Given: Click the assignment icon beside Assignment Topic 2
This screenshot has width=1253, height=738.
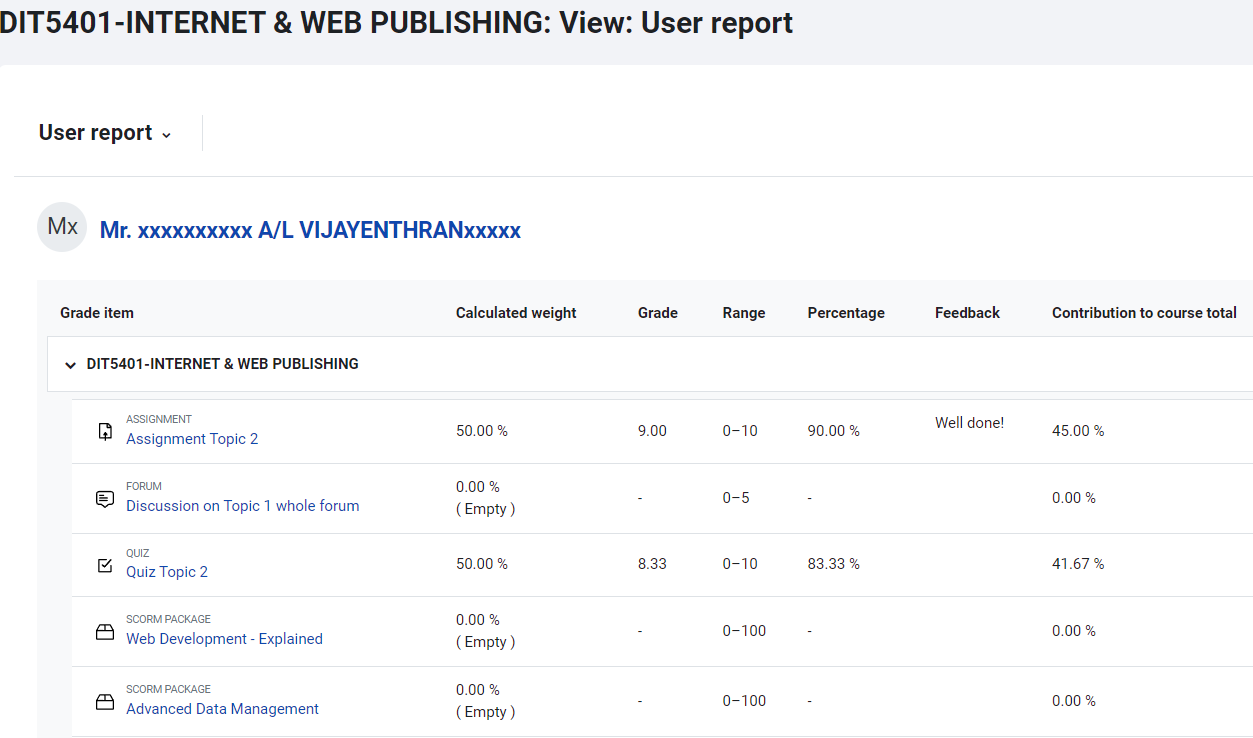Looking at the screenshot, I should 105,431.
